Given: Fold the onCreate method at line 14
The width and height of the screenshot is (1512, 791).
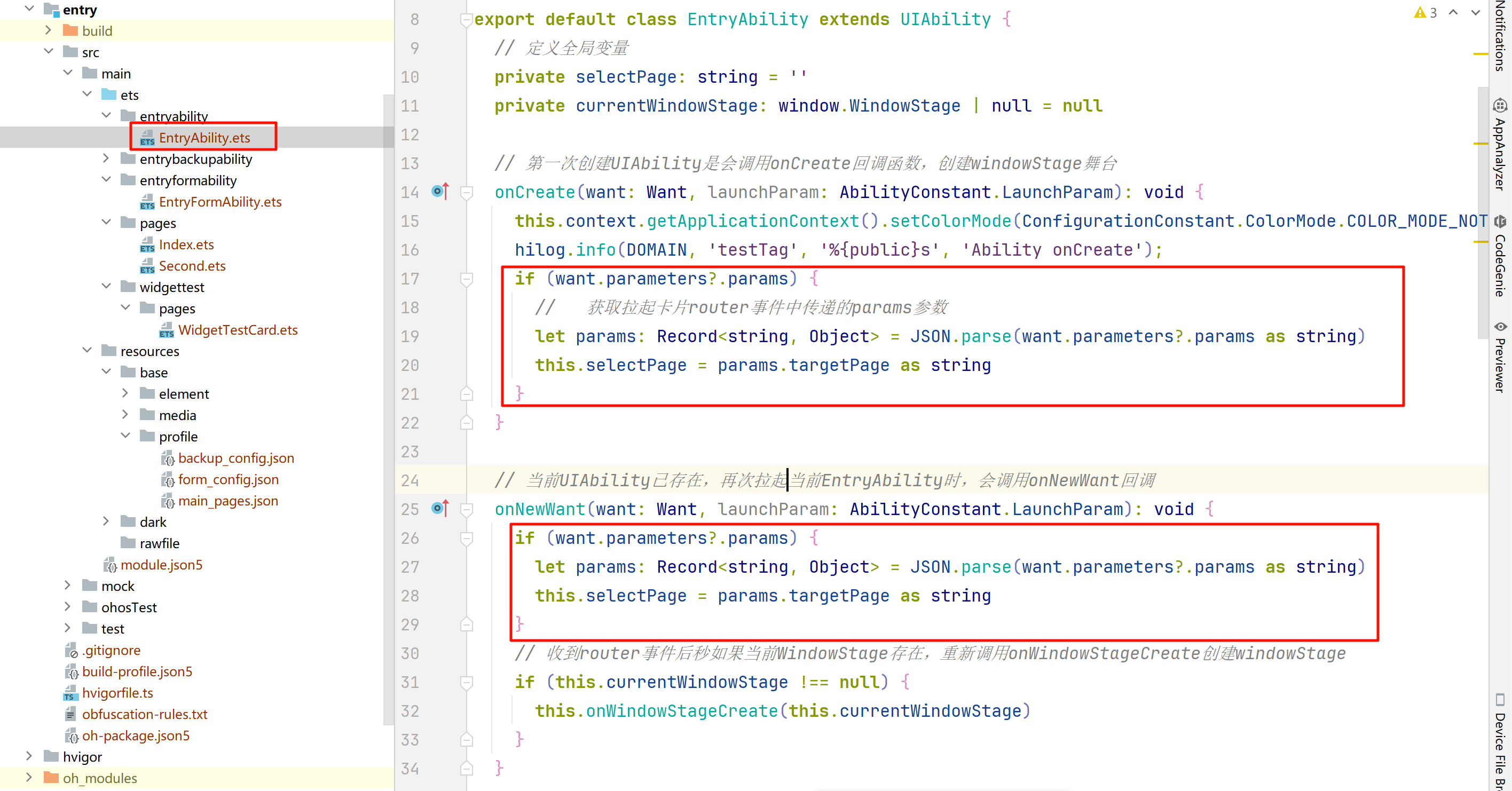Looking at the screenshot, I should tap(466, 192).
